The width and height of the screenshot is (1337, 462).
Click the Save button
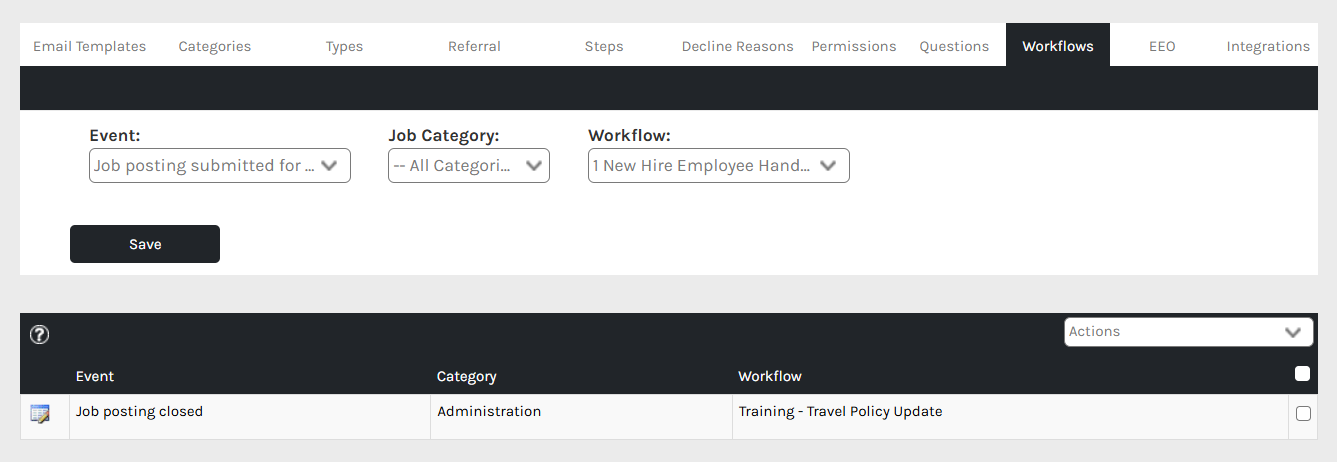(x=145, y=244)
